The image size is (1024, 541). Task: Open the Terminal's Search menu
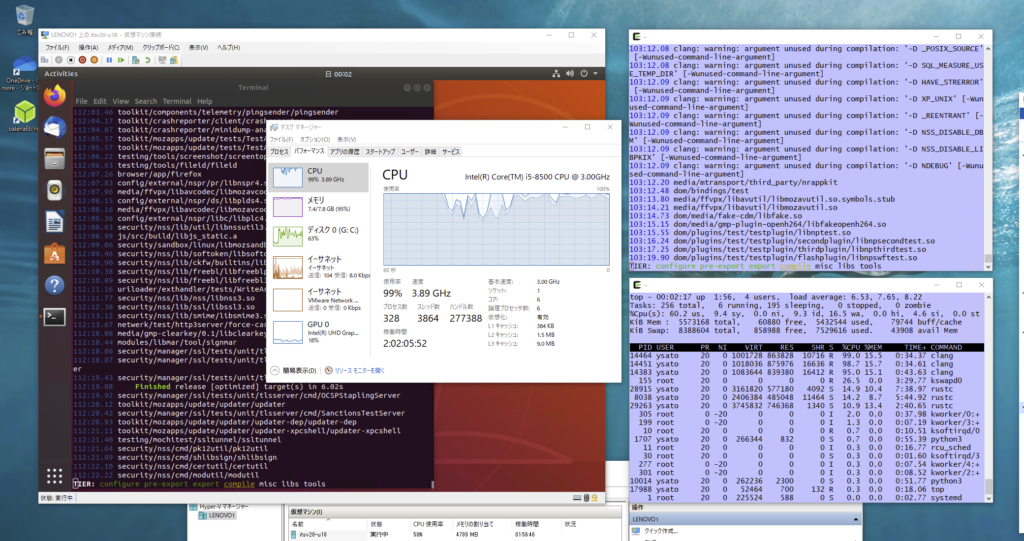[146, 101]
